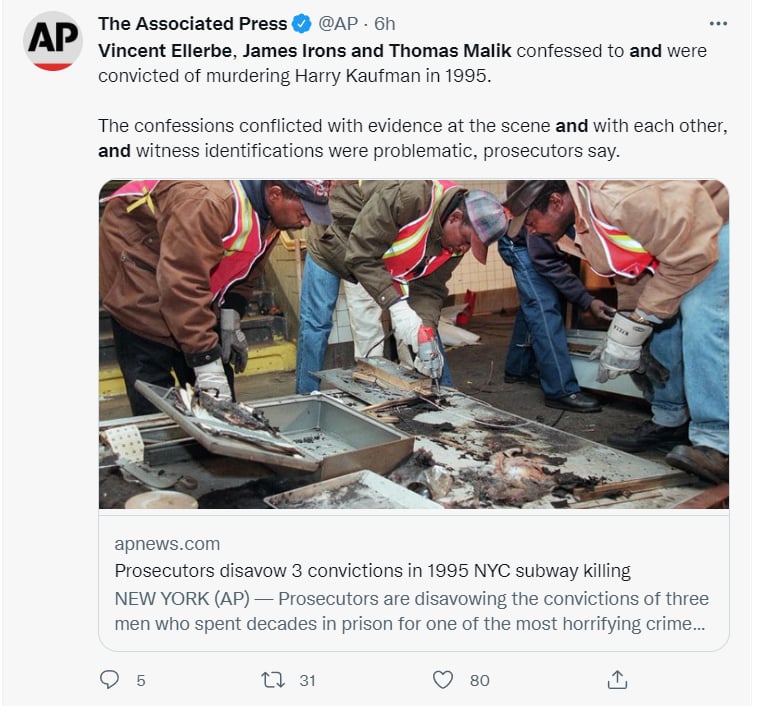Click the blue verified badge
762x706 pixels.
pyautogui.click(x=302, y=24)
